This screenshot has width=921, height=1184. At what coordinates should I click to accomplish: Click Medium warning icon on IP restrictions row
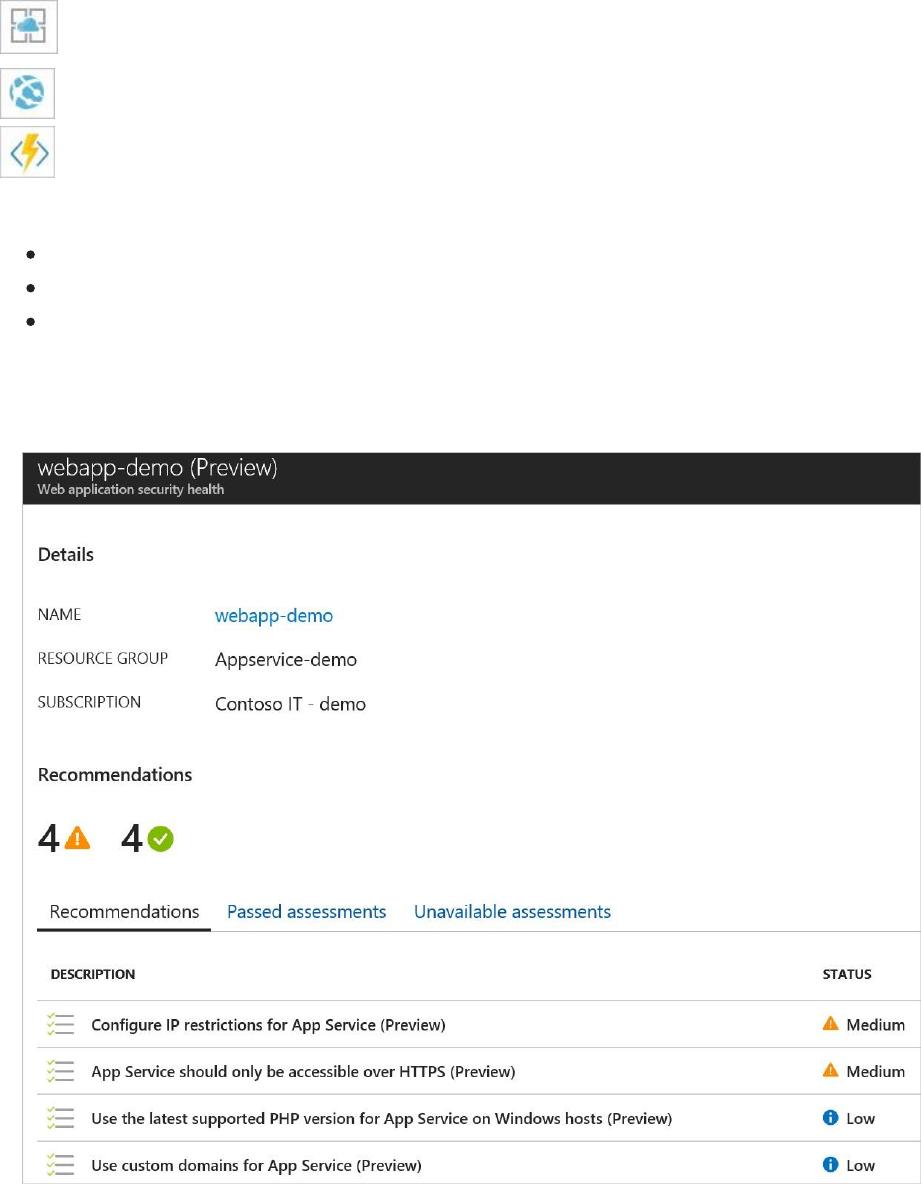[x=830, y=1024]
